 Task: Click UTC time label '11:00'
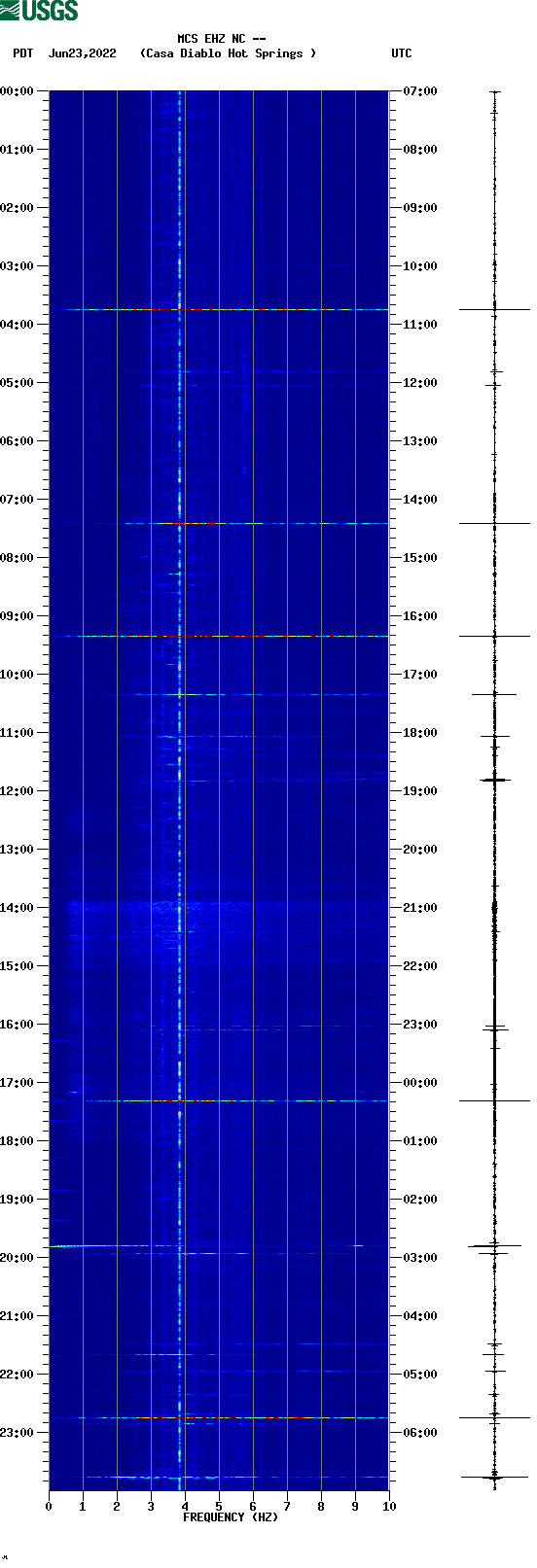tap(420, 325)
